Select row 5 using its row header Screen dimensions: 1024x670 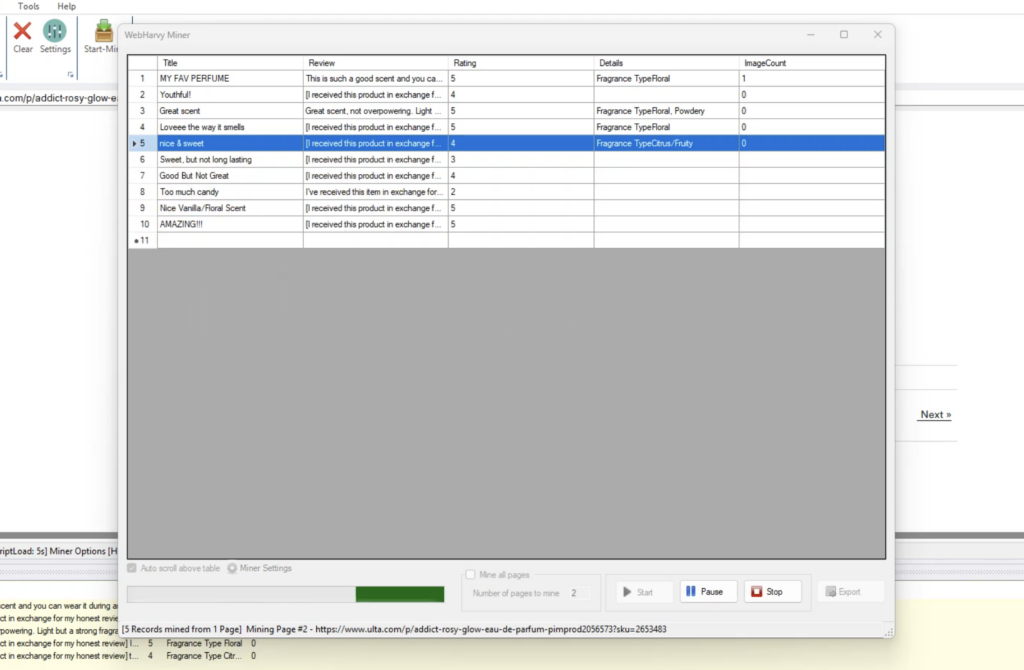coord(142,144)
